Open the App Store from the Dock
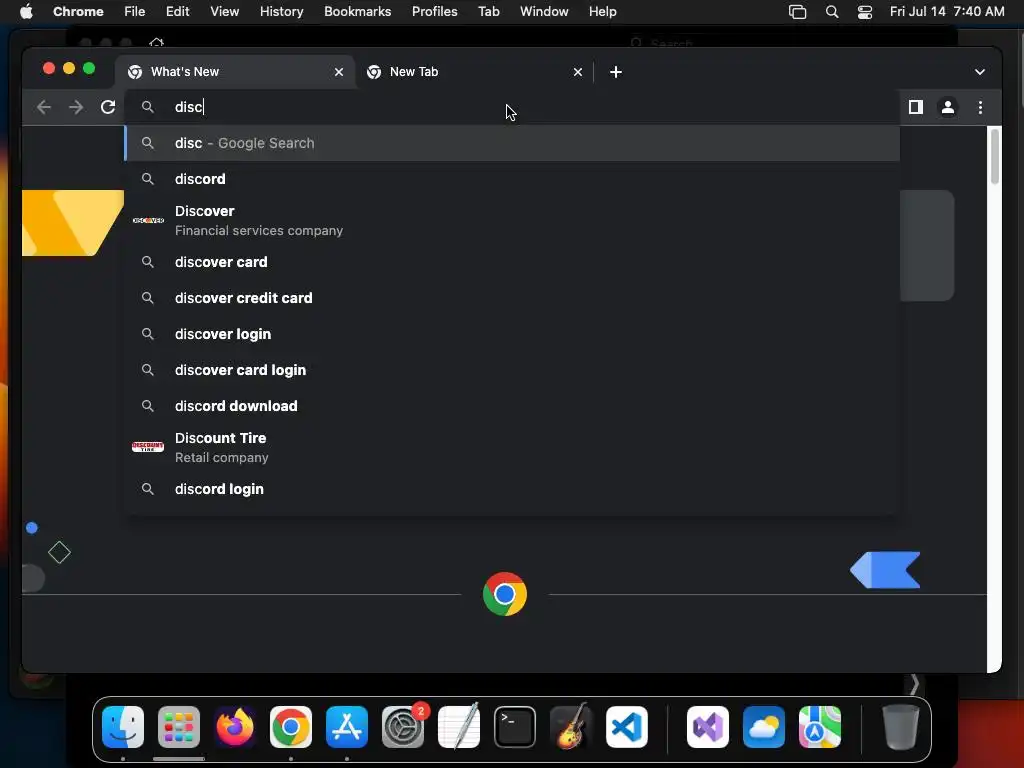1024x768 pixels. (x=347, y=727)
